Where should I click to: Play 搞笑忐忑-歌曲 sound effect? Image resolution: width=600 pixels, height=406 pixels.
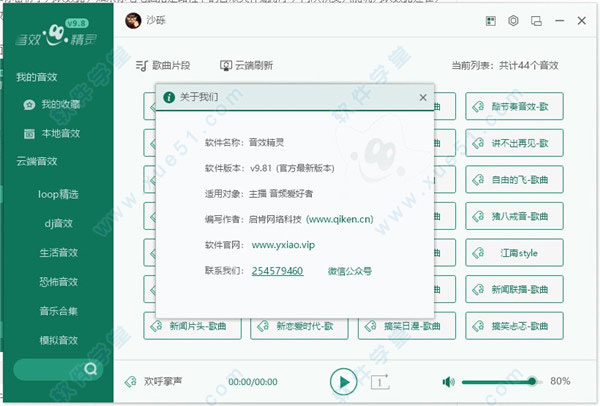(514, 326)
